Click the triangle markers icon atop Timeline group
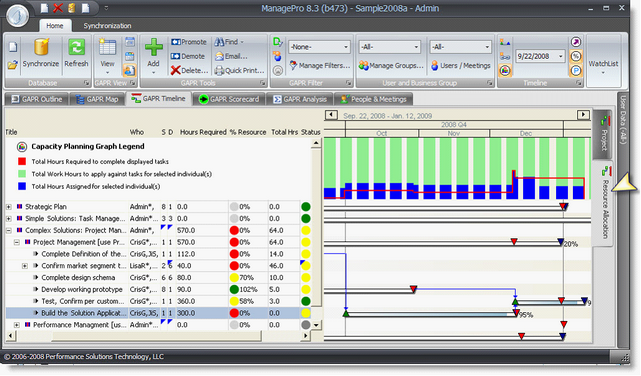Image resolution: width=641 pixels, height=376 pixels. click(505, 42)
